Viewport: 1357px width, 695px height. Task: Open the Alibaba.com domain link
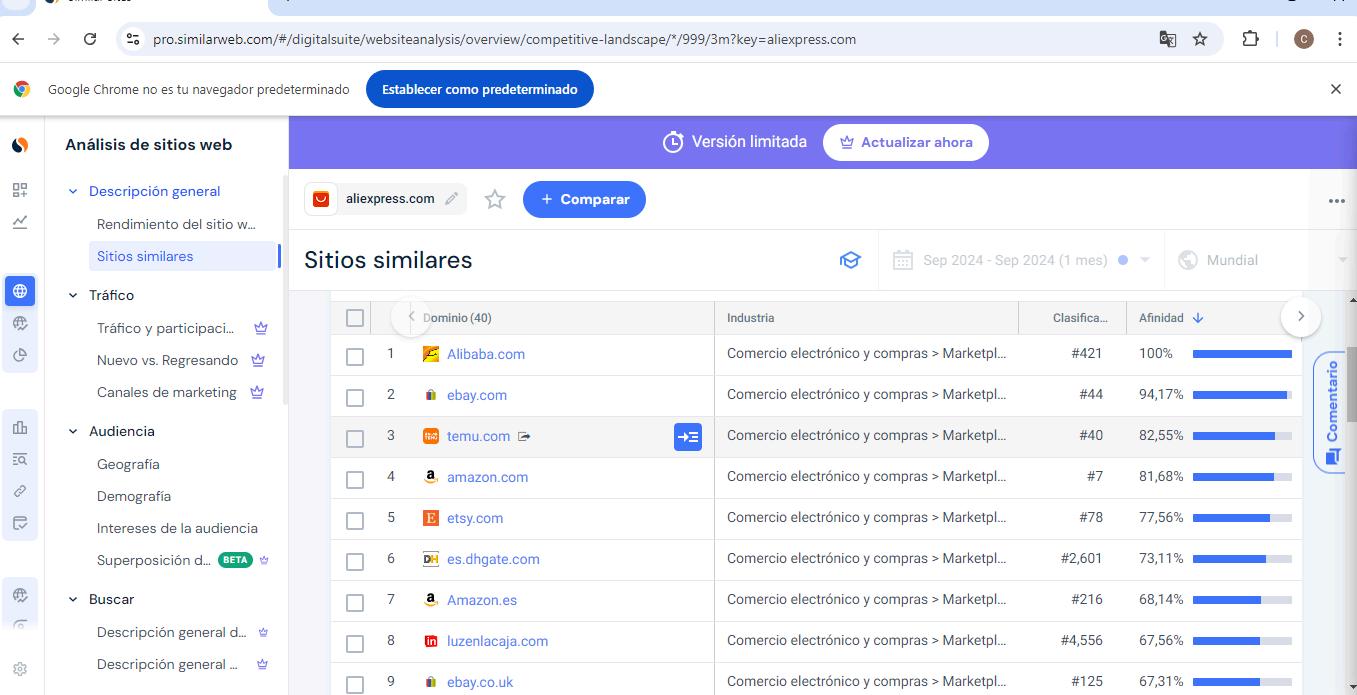[x=486, y=354]
